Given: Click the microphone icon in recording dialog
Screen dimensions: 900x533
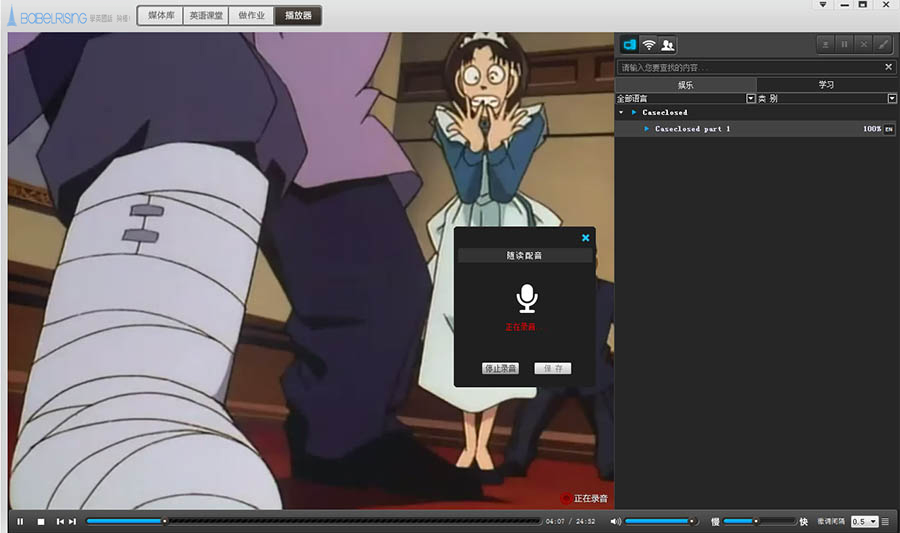Looking at the screenshot, I should pos(526,298).
